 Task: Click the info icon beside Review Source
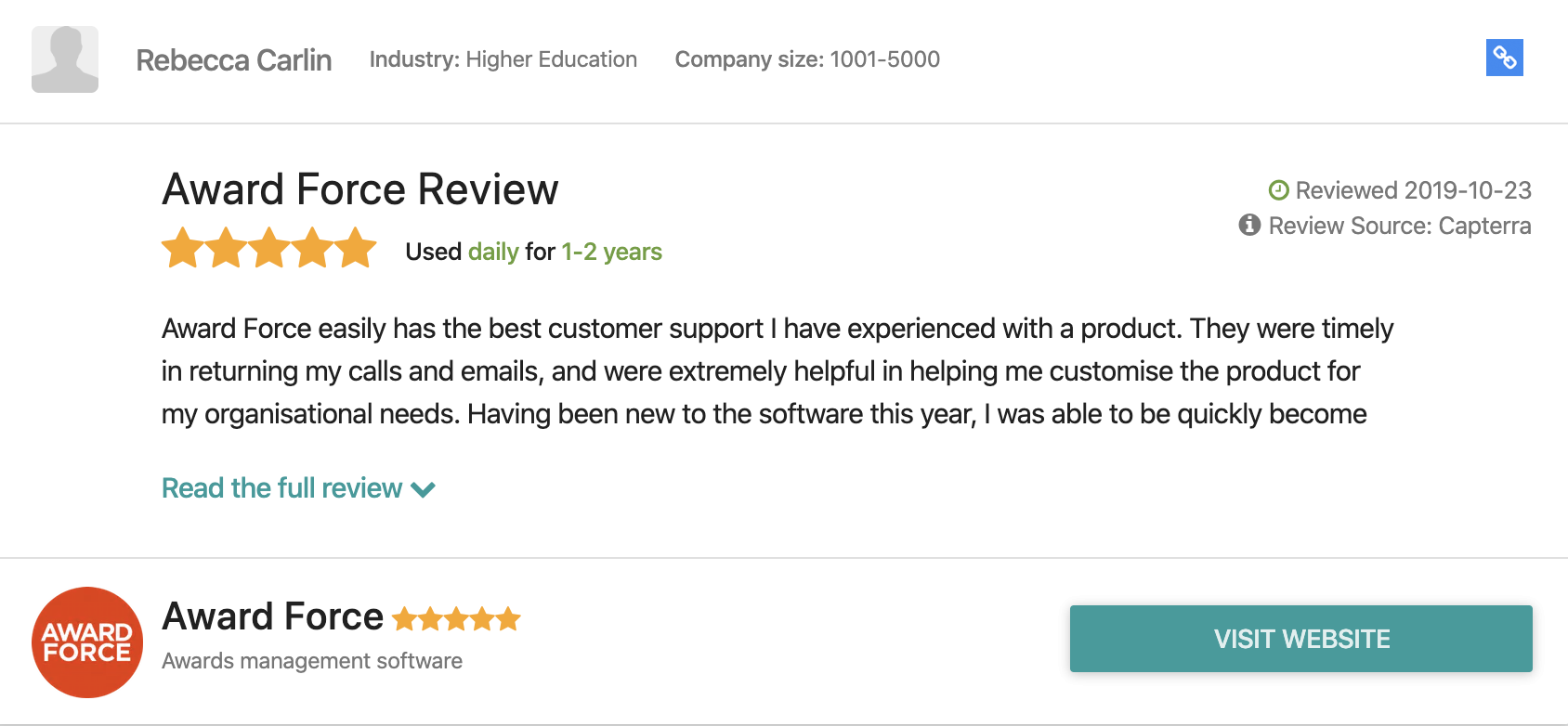point(1249,225)
